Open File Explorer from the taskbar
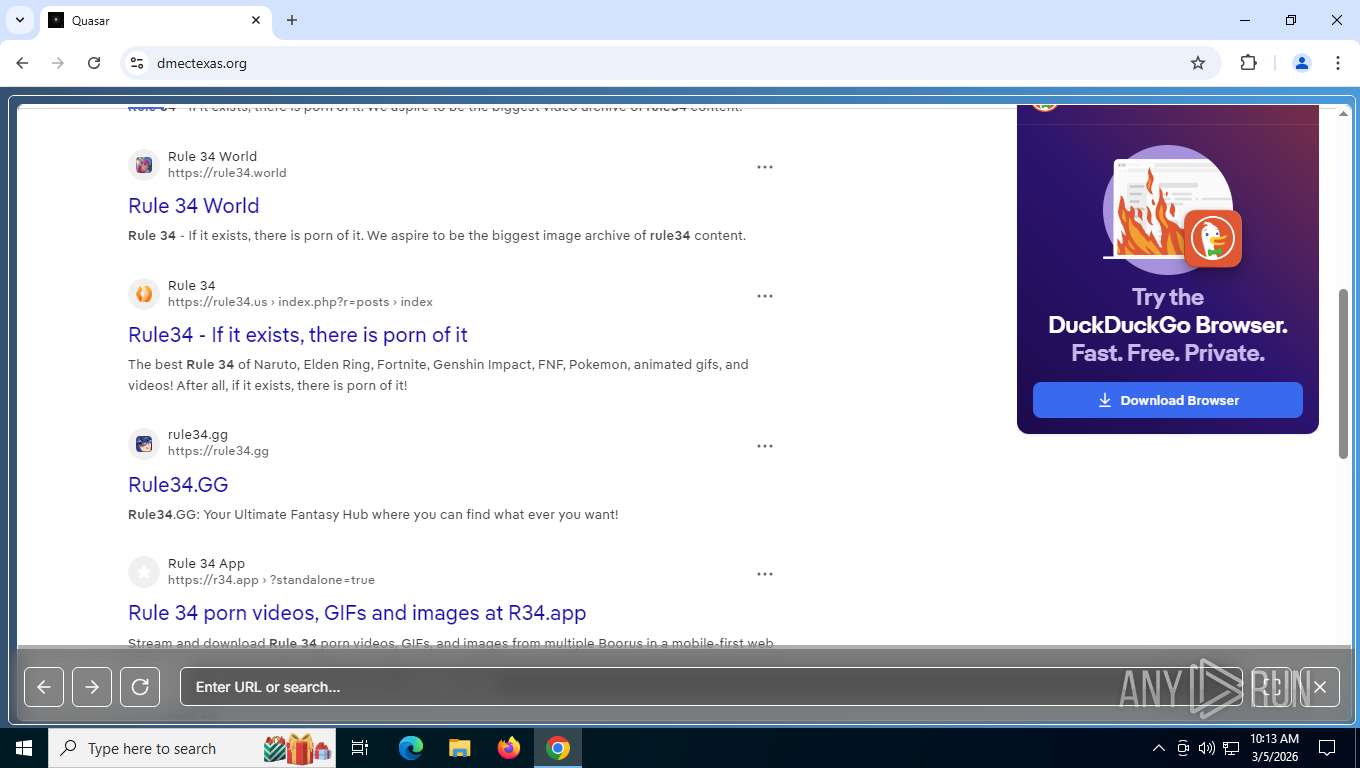This screenshot has height=768, width=1360. [x=460, y=748]
